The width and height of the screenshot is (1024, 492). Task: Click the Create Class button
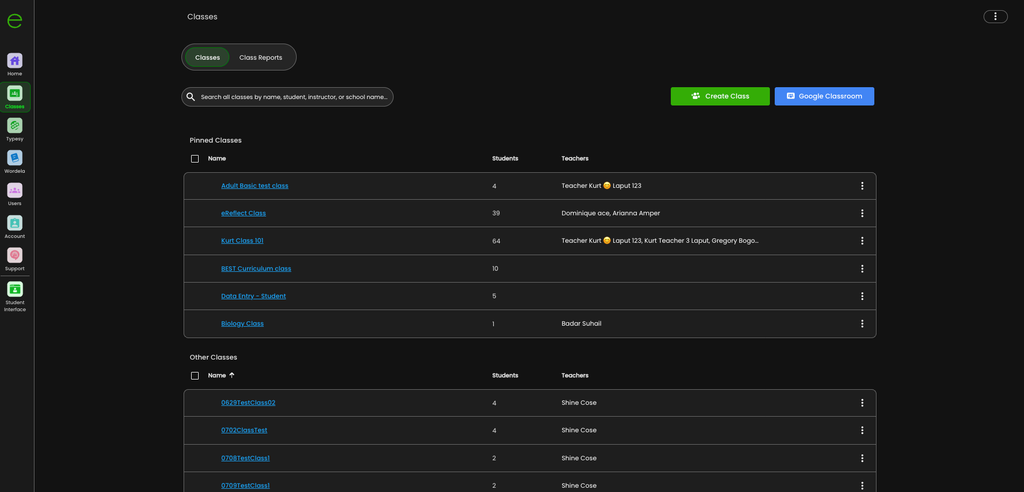click(x=720, y=96)
